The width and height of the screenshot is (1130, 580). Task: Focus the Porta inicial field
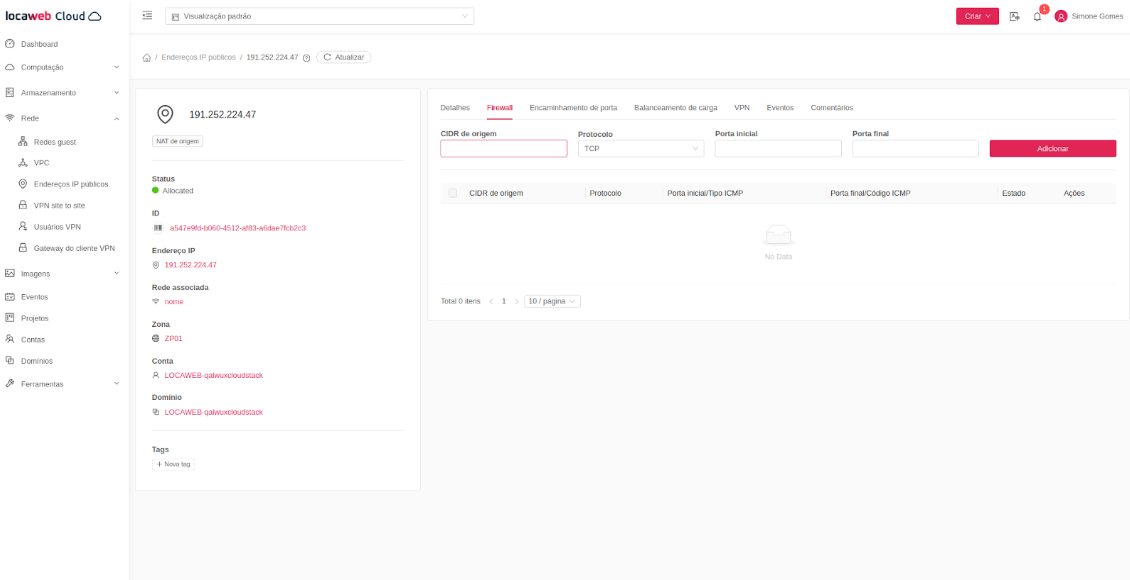(x=778, y=148)
